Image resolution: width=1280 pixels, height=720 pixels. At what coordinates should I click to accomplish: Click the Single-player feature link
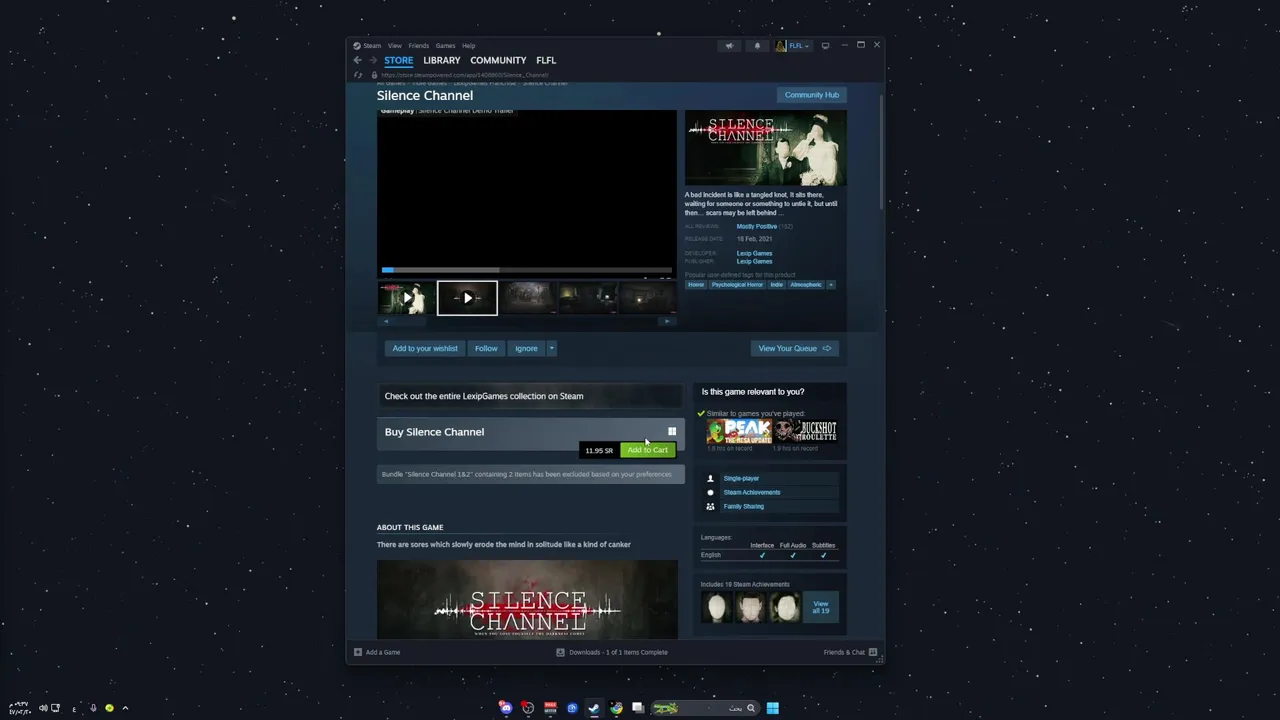741,478
